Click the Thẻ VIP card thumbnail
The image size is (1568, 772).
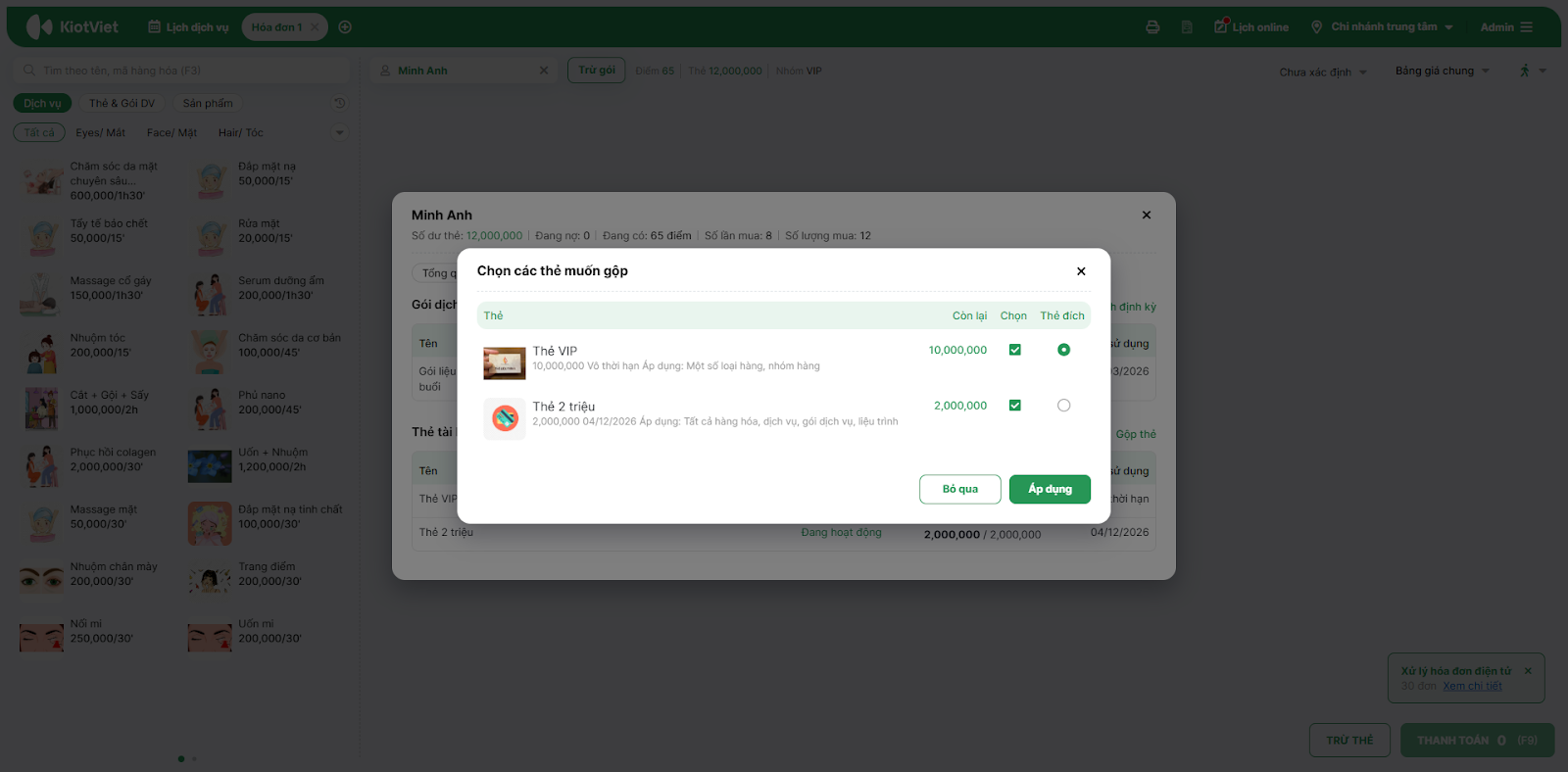[505, 362]
